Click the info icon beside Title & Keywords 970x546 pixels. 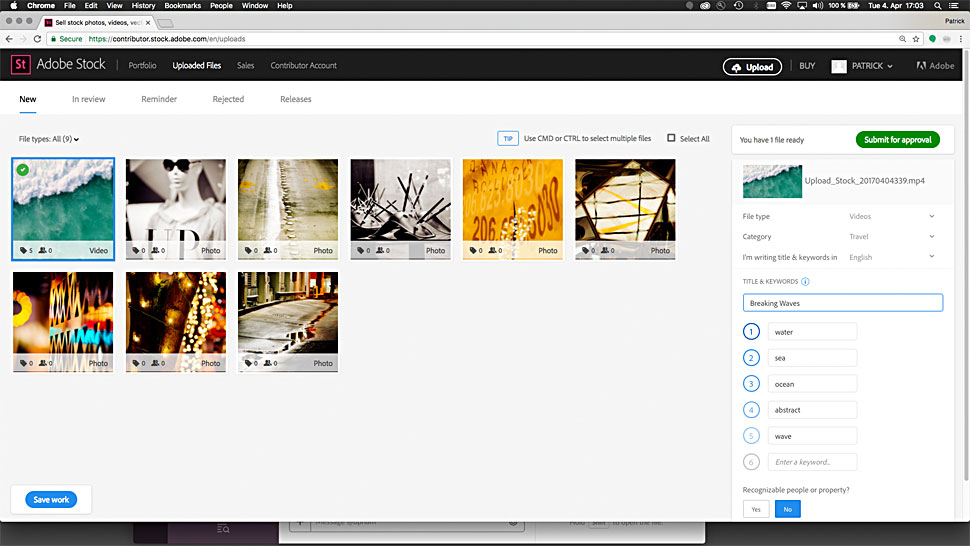point(805,281)
